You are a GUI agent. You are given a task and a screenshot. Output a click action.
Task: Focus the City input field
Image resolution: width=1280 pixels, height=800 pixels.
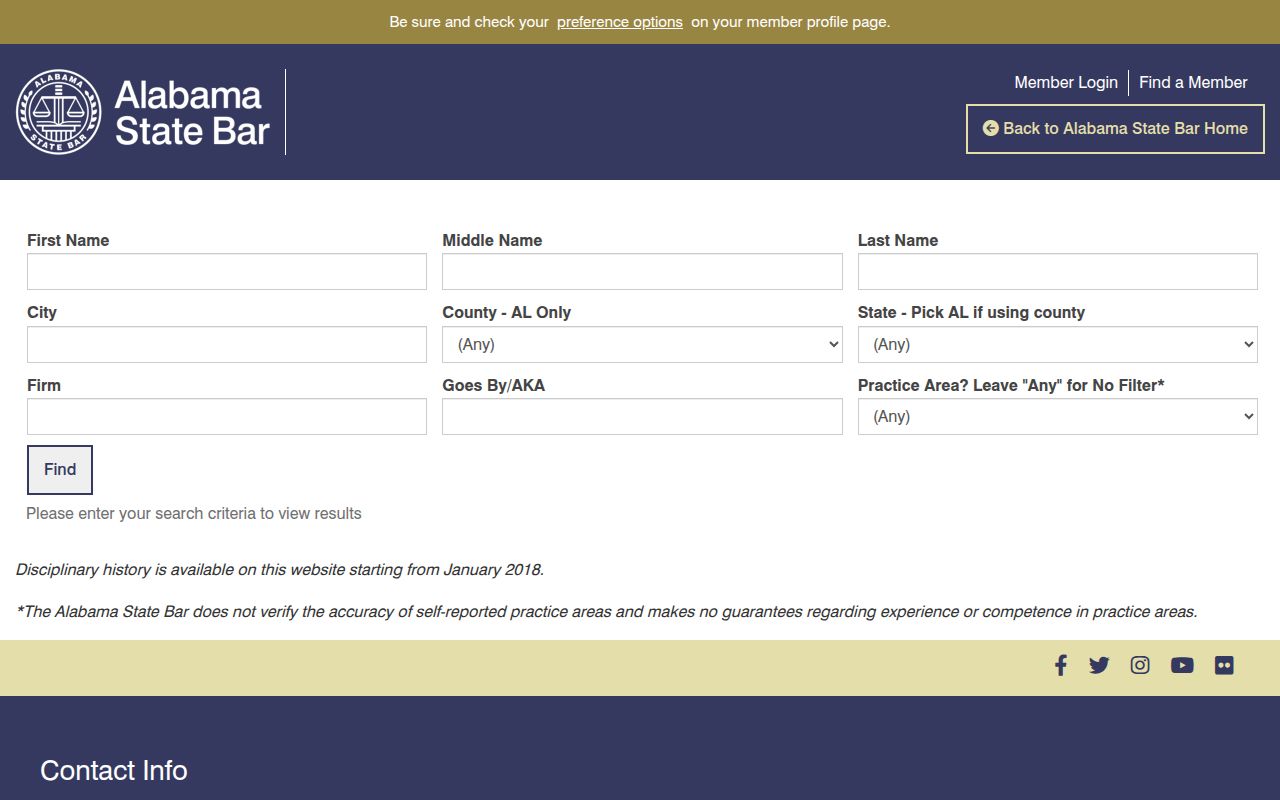pyautogui.click(x=227, y=344)
